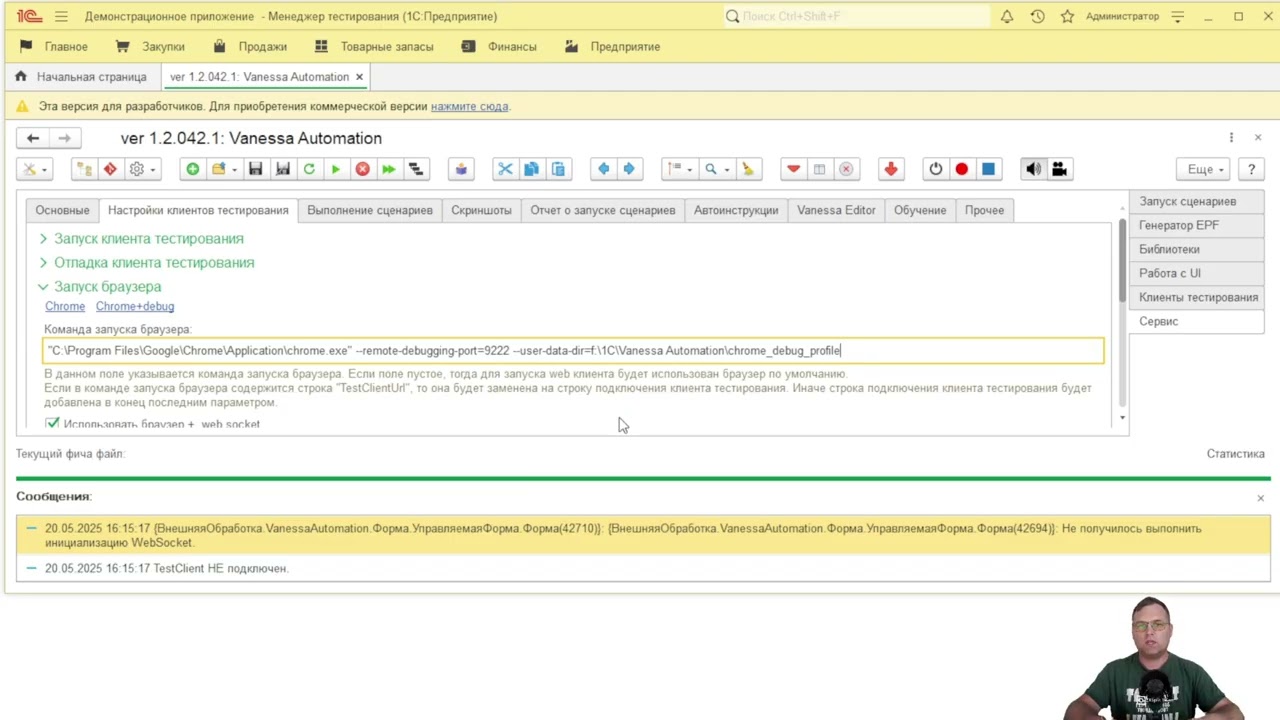Open the gear settings dropdown
Image resolution: width=1280 pixels, height=720 pixels.
point(143,169)
